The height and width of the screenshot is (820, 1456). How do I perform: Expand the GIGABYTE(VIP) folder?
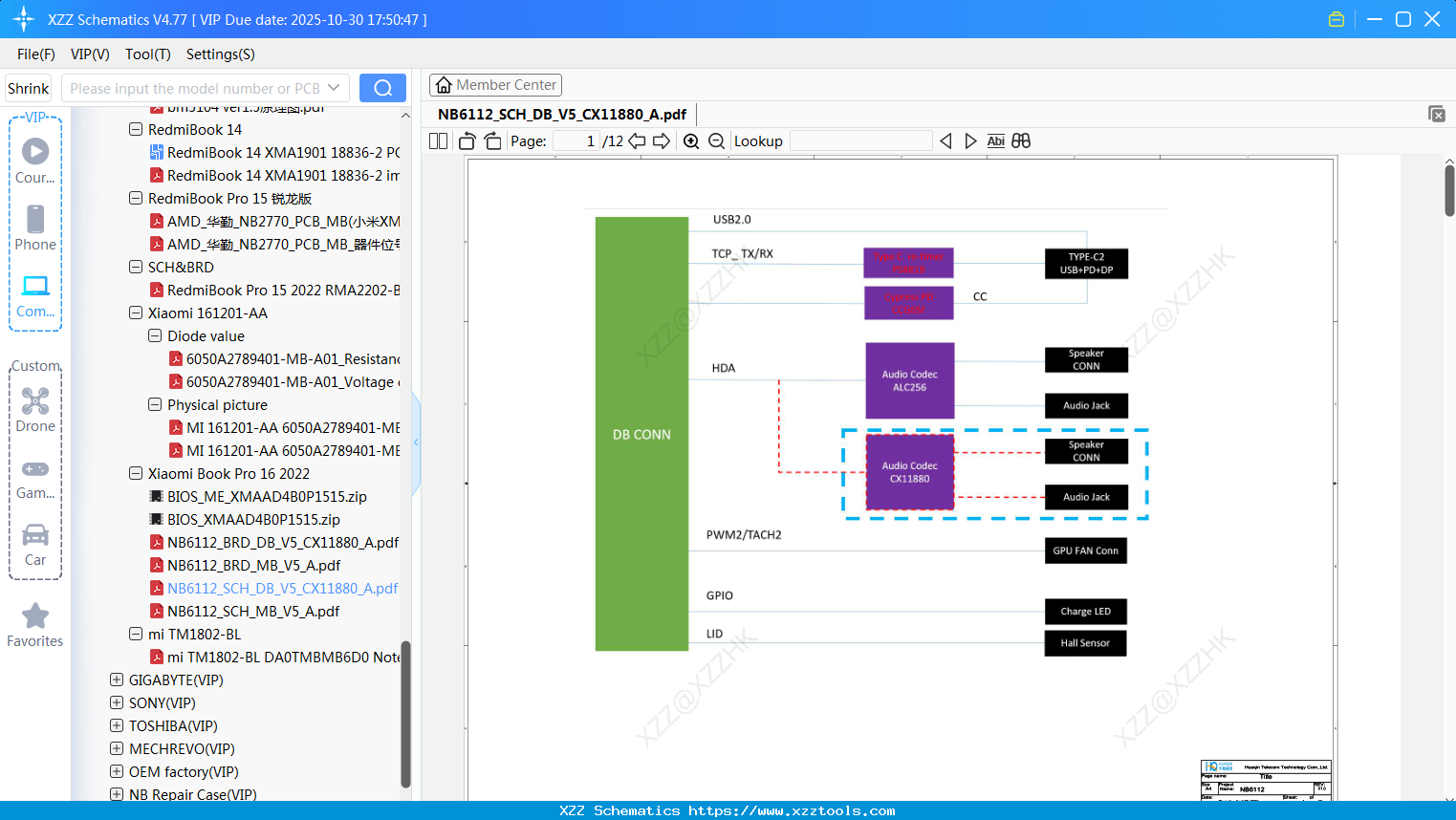coord(117,680)
